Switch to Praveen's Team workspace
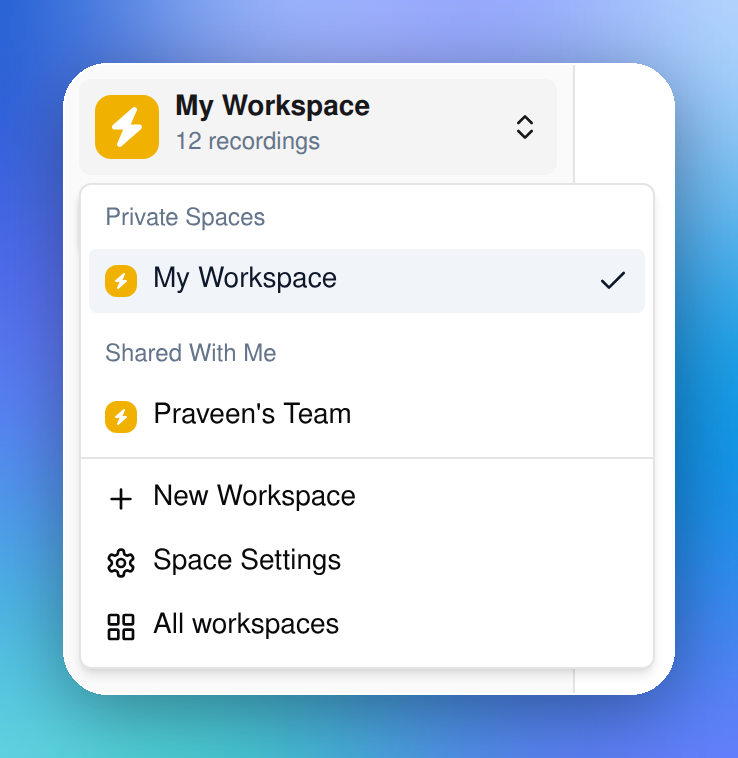The height and width of the screenshot is (758, 738). (x=367, y=417)
